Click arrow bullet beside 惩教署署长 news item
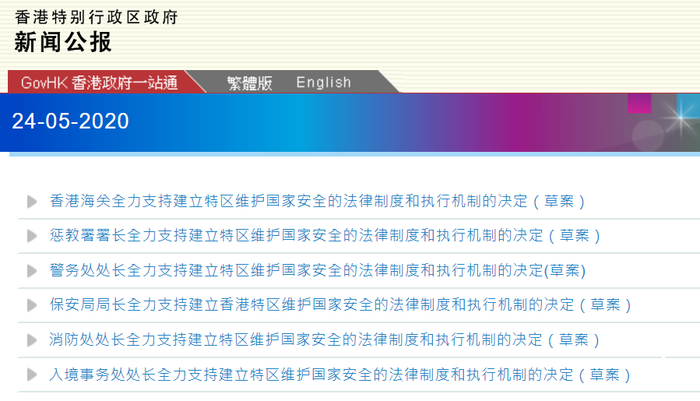The image size is (700, 401). [32, 236]
